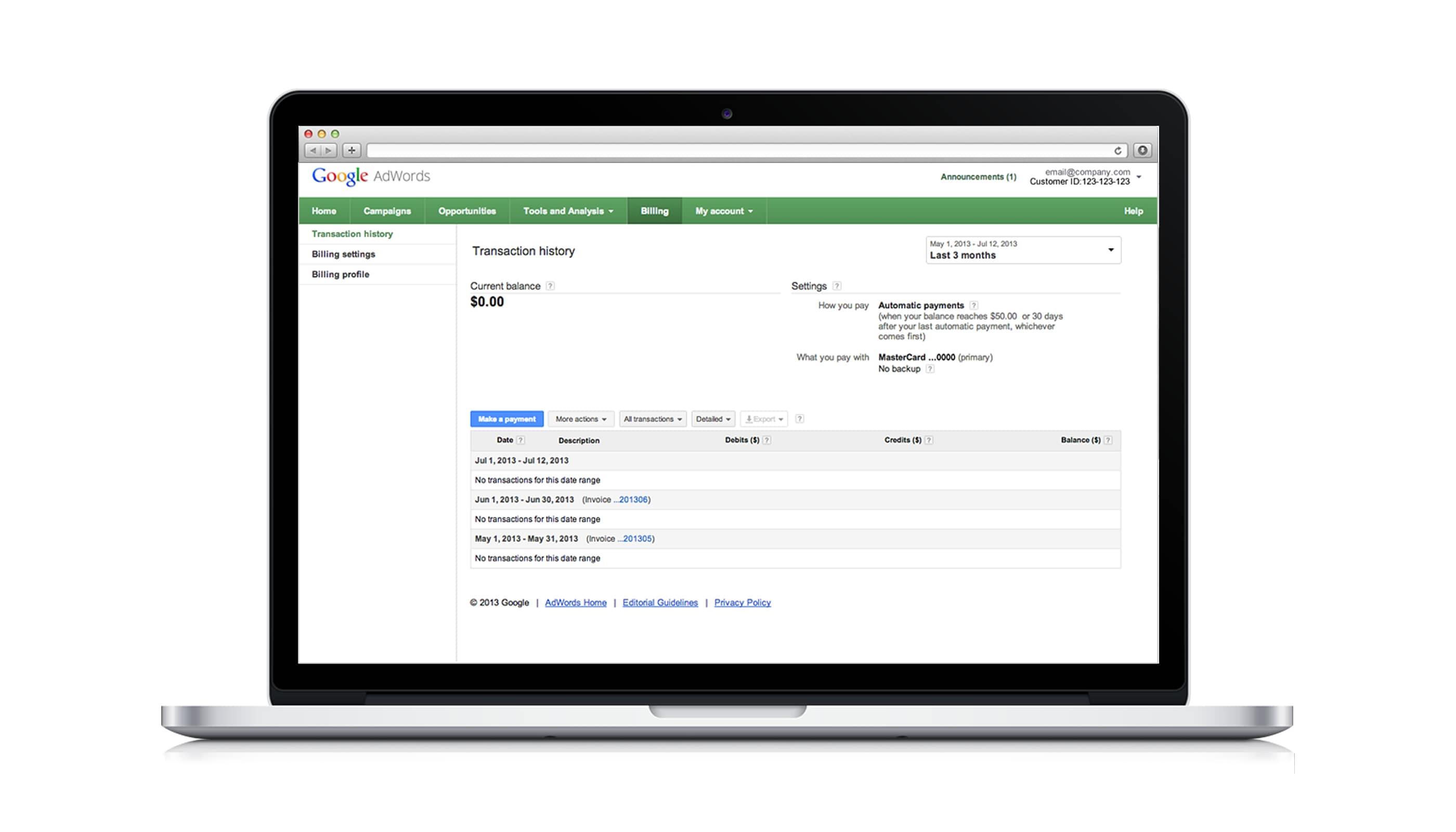Open the account dropdown arrow near email@company.com

click(x=1139, y=177)
